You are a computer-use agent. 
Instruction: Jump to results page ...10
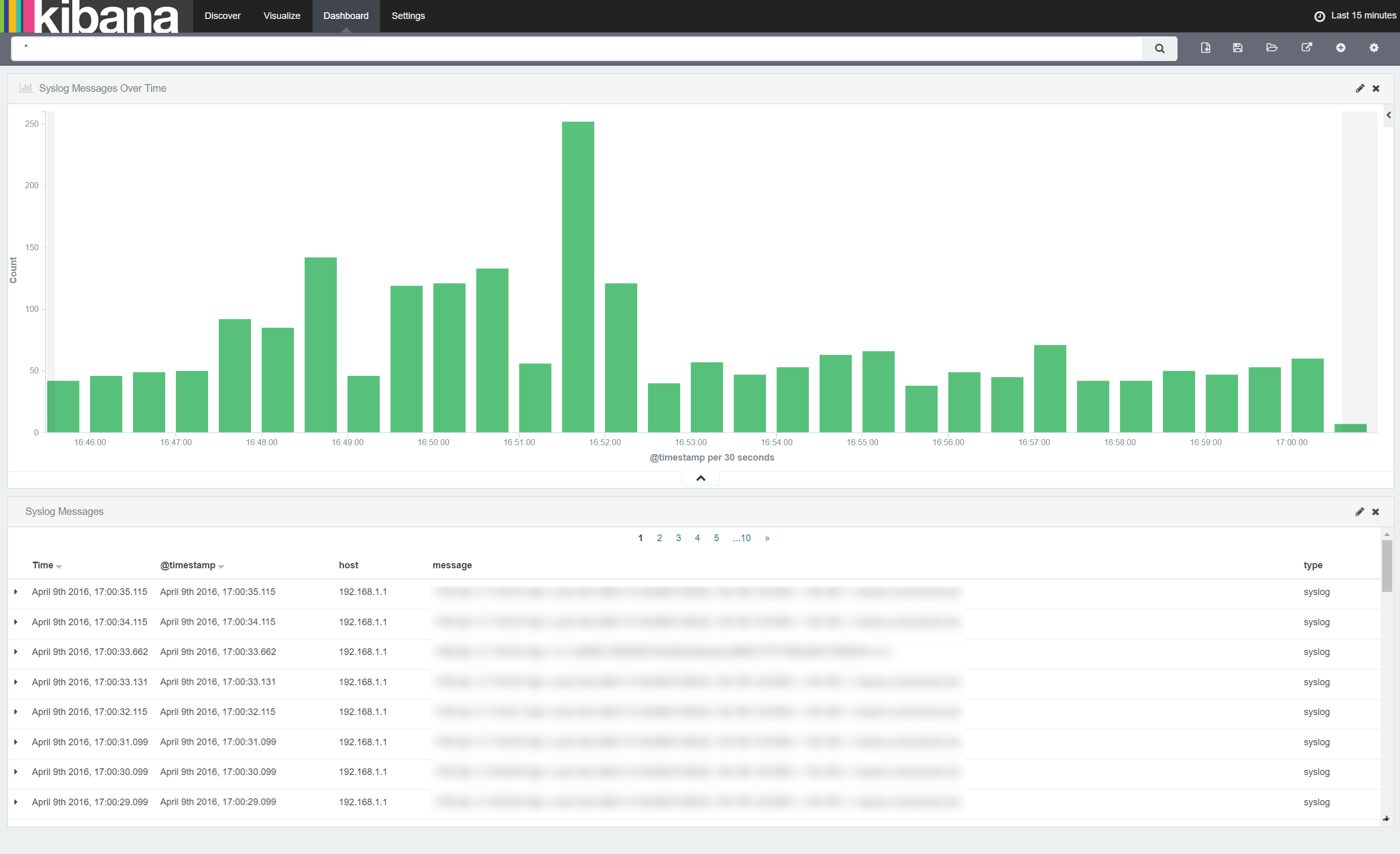point(741,538)
